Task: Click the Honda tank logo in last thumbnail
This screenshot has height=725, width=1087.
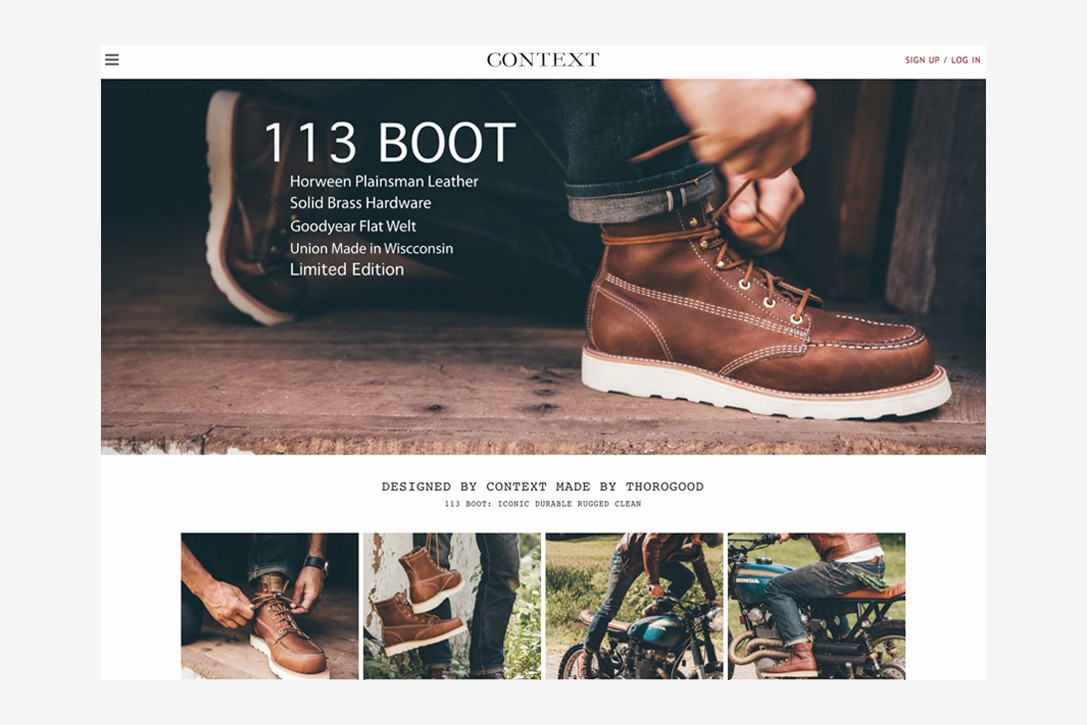Action: 747,579
